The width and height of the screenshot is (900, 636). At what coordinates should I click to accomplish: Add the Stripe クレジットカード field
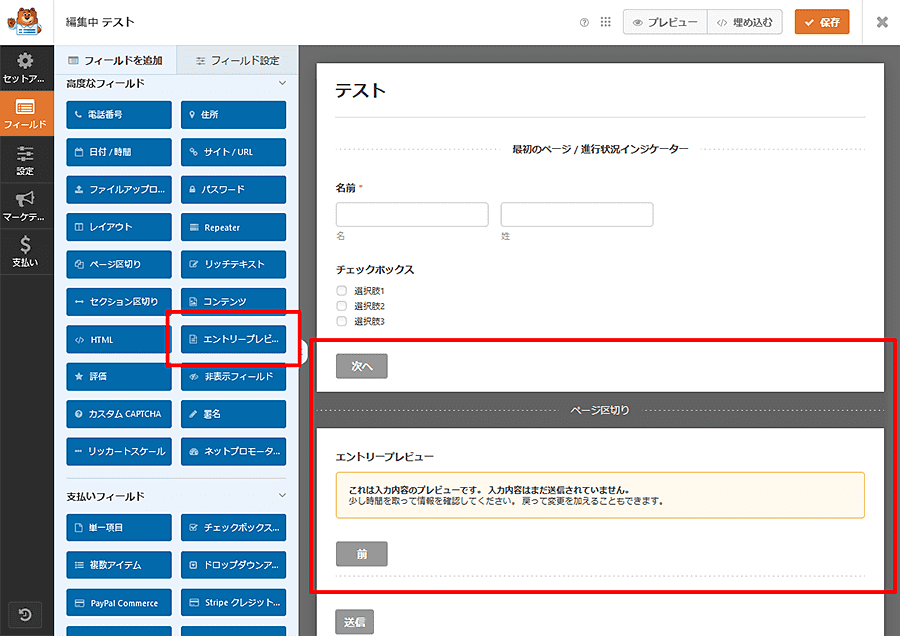[x=233, y=603]
